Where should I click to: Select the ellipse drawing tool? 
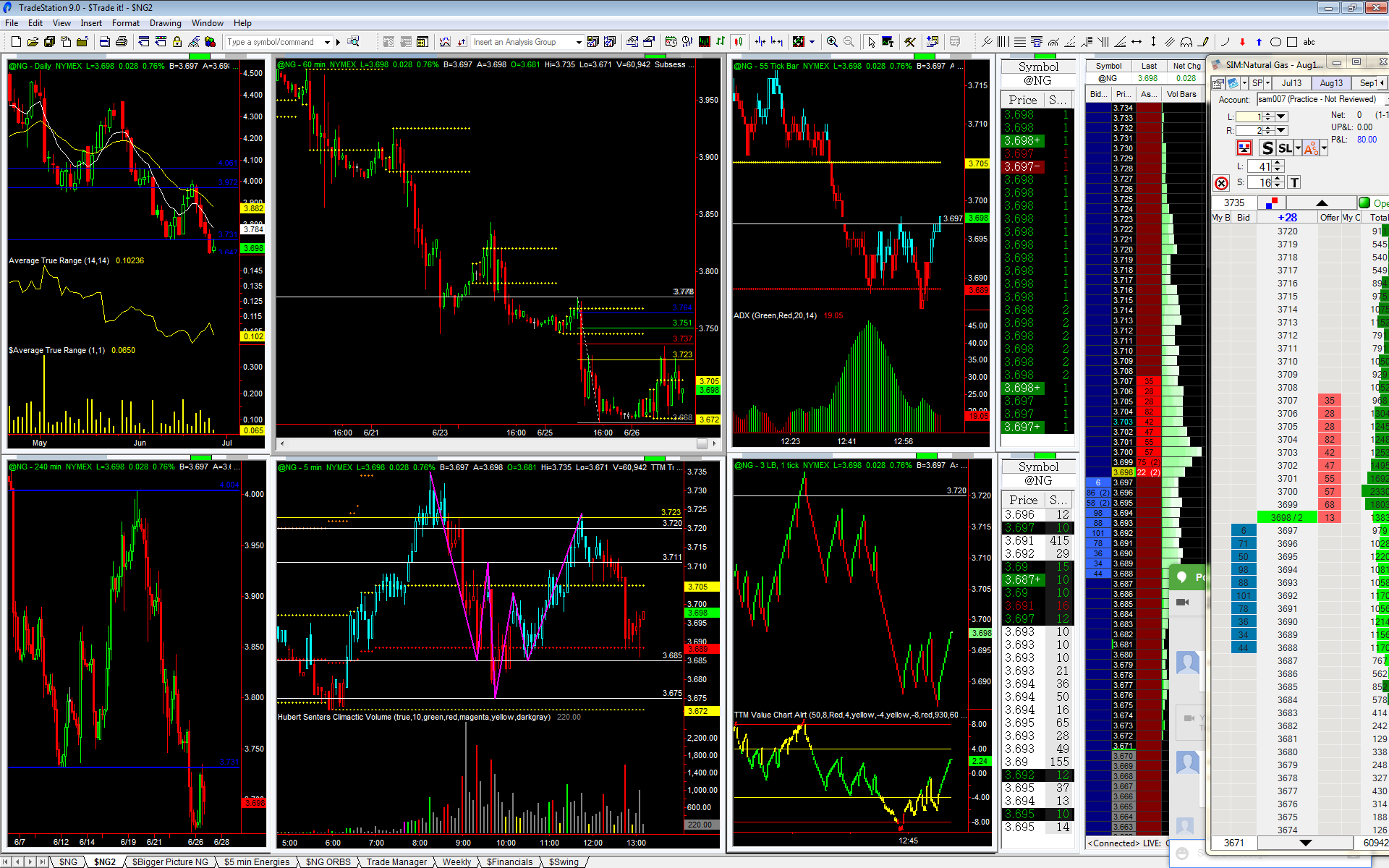point(1275,42)
